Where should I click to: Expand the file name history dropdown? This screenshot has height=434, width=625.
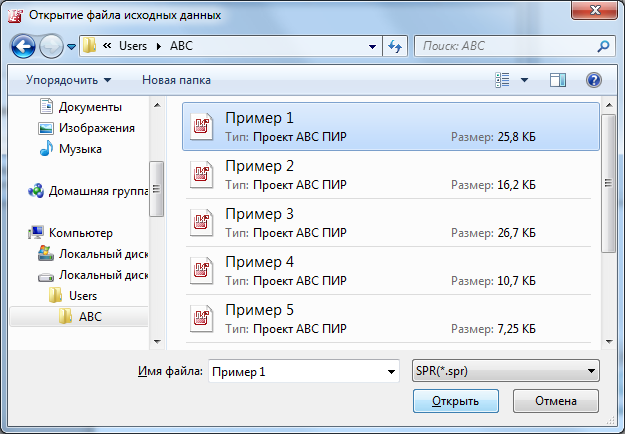pyautogui.click(x=391, y=371)
